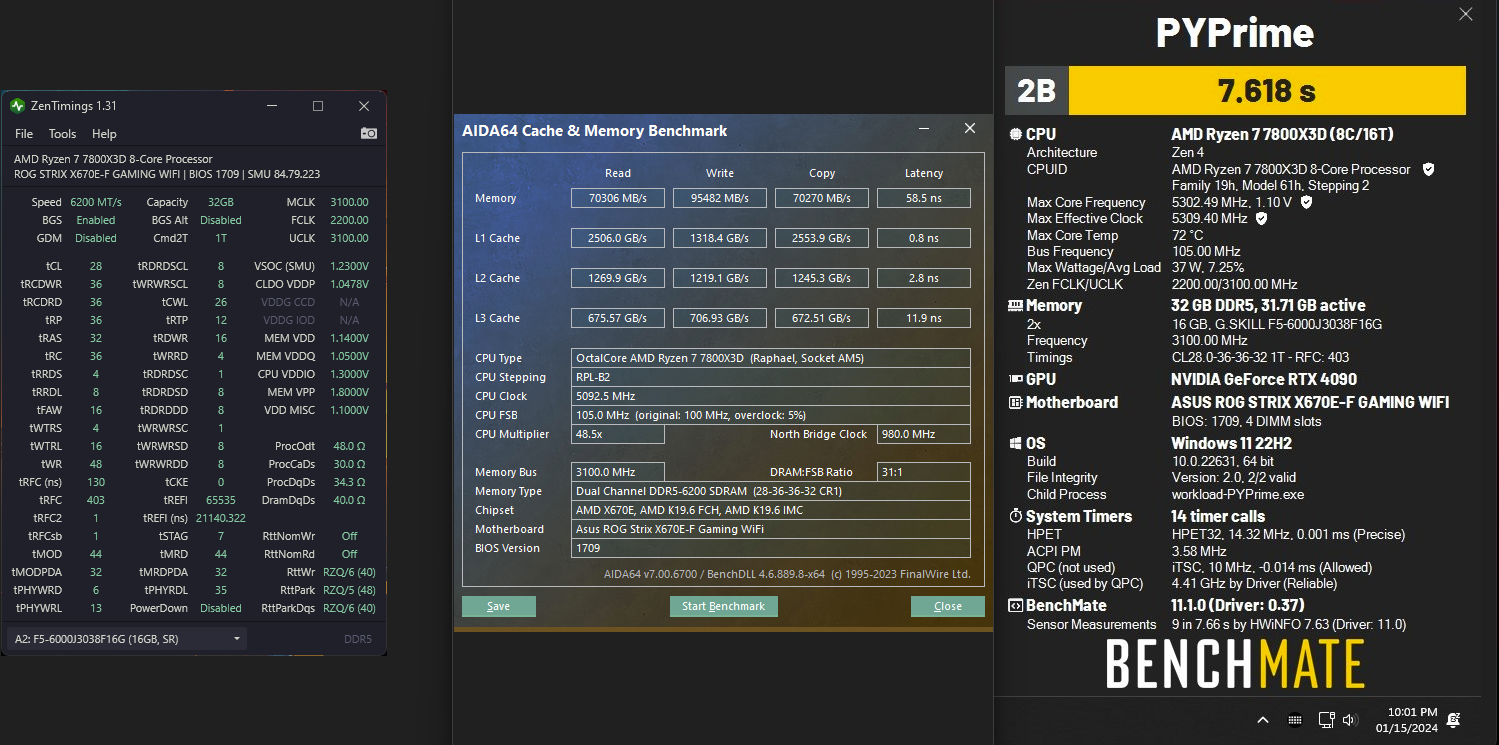The height and width of the screenshot is (745, 1499).
Task: Click the Close button in AIDA64
Action: pos(947,606)
